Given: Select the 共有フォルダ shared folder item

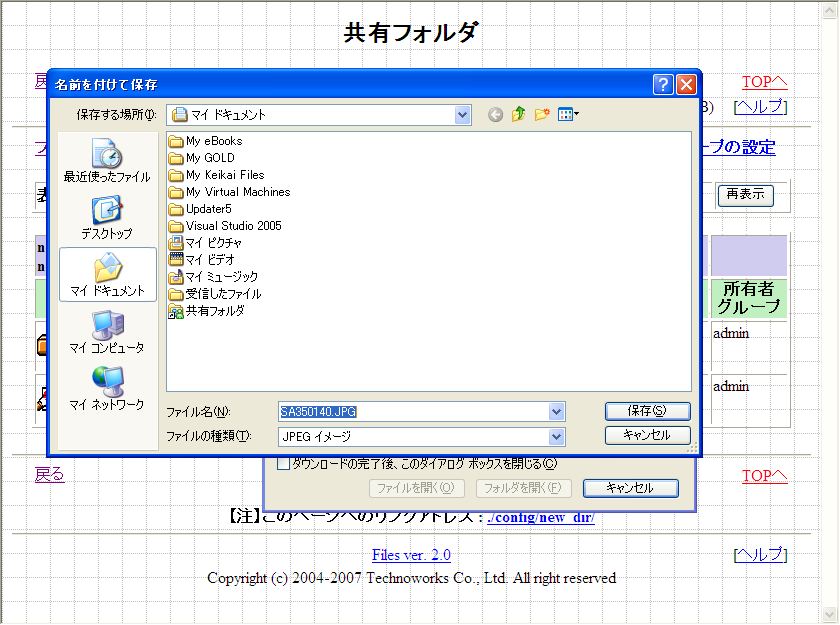Looking at the screenshot, I should coord(214,311).
